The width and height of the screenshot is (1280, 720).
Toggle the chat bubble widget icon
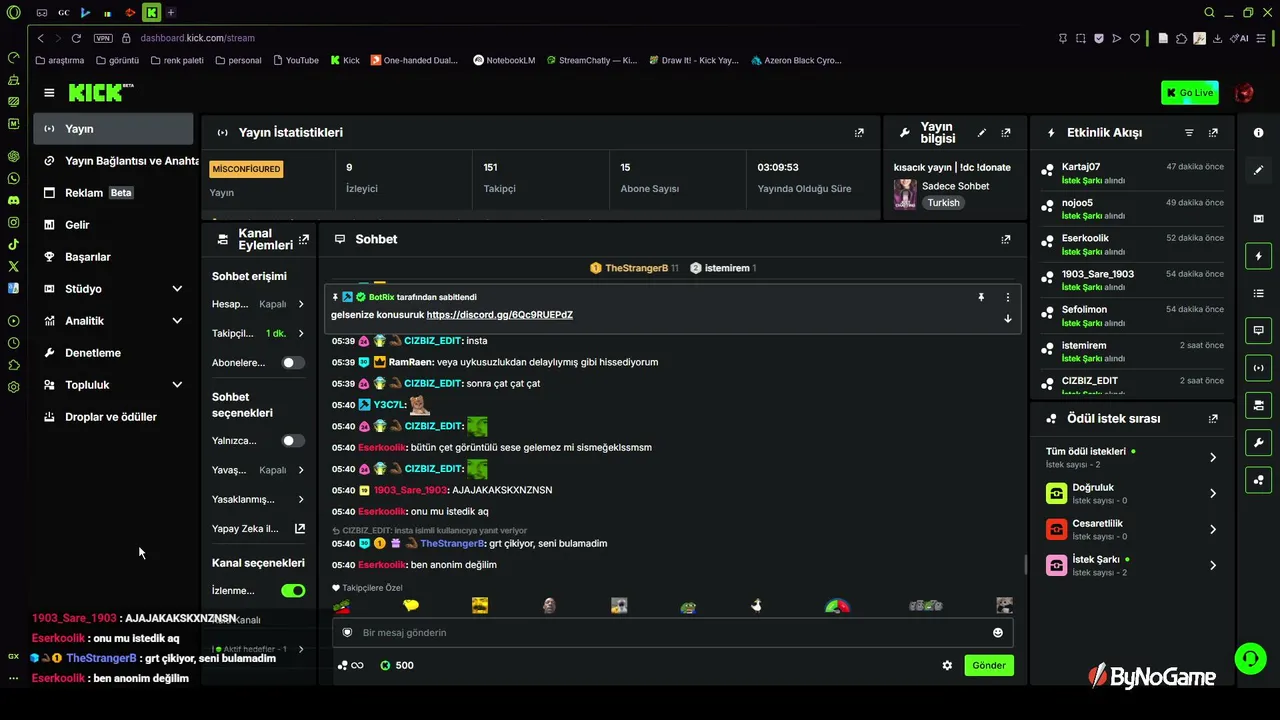(1258, 330)
